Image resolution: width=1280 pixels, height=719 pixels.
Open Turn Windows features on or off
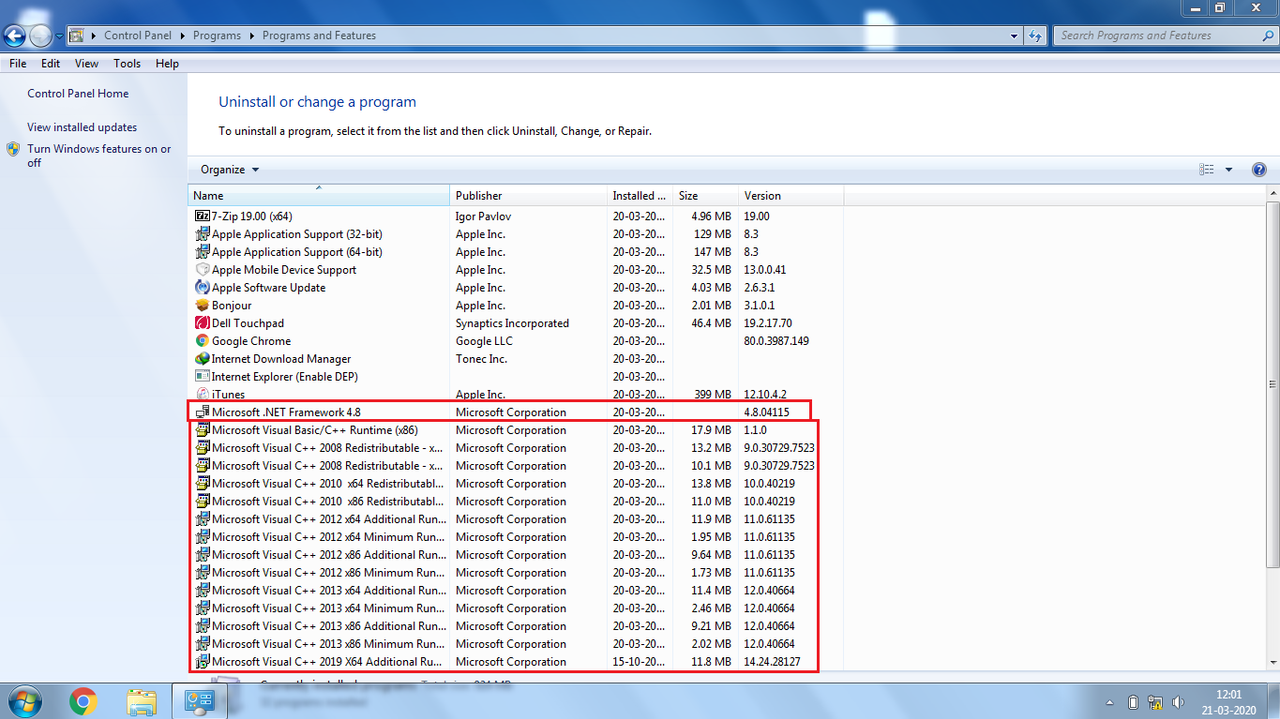pyautogui.click(x=99, y=156)
